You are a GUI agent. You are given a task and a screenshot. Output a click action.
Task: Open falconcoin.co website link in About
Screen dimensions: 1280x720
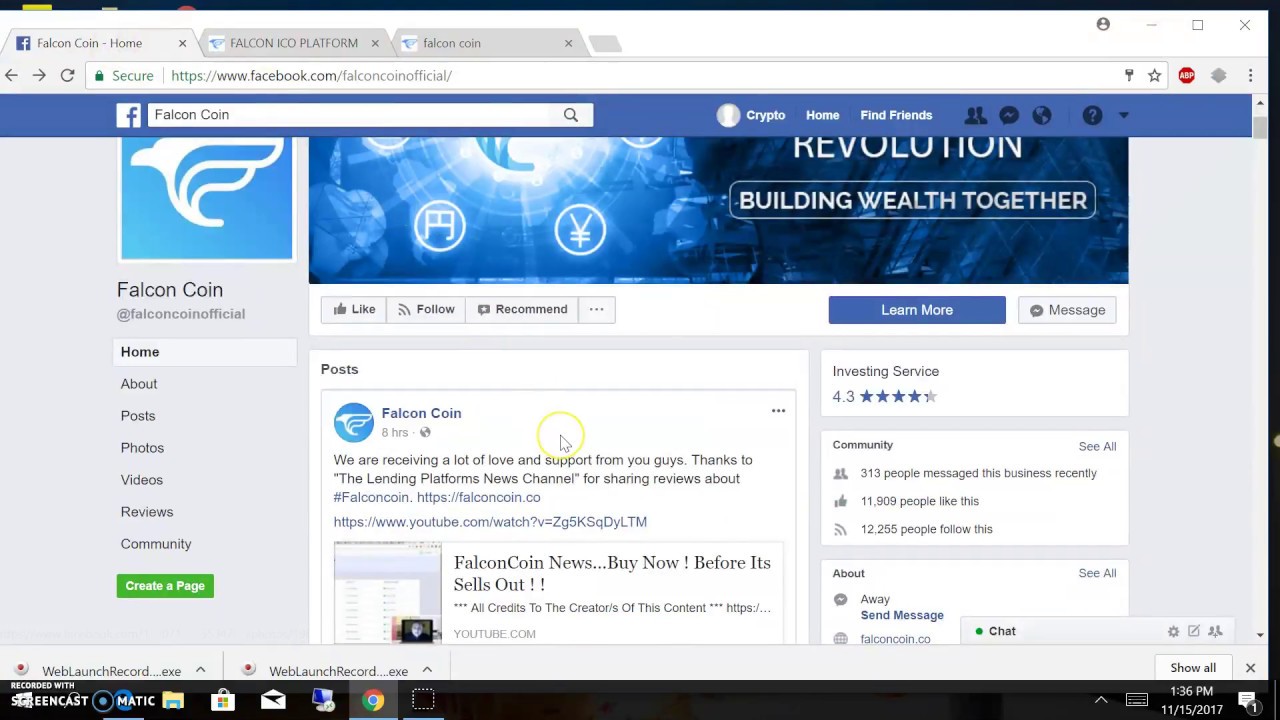(x=895, y=639)
